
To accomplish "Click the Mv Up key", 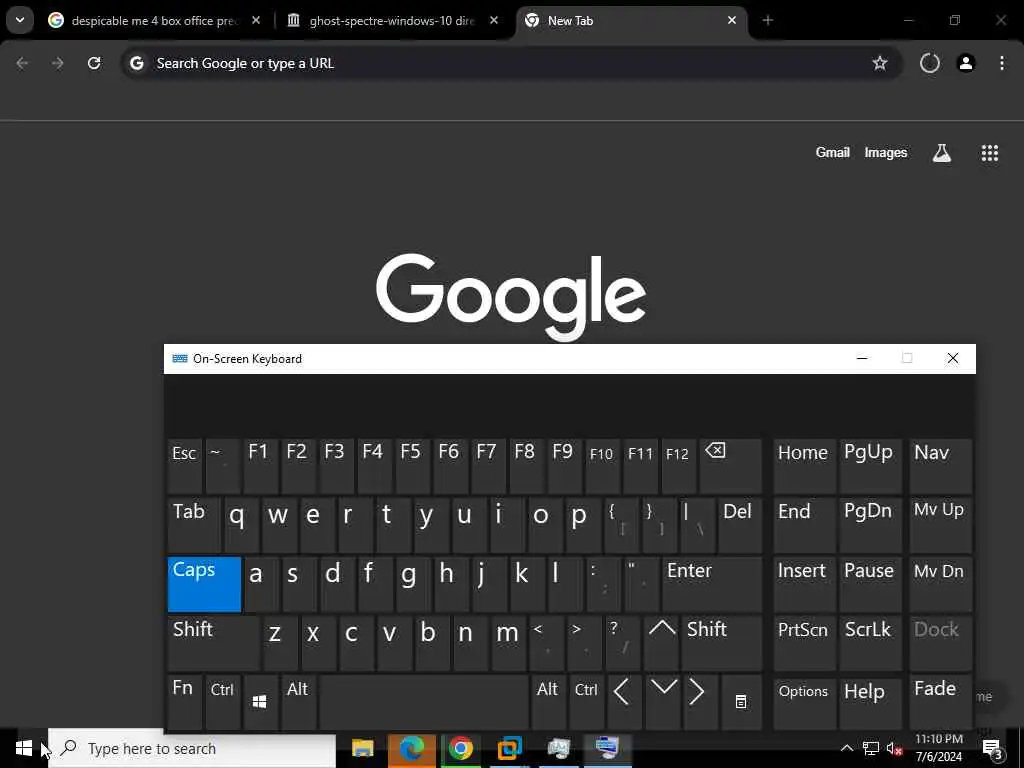I will (940, 525).
